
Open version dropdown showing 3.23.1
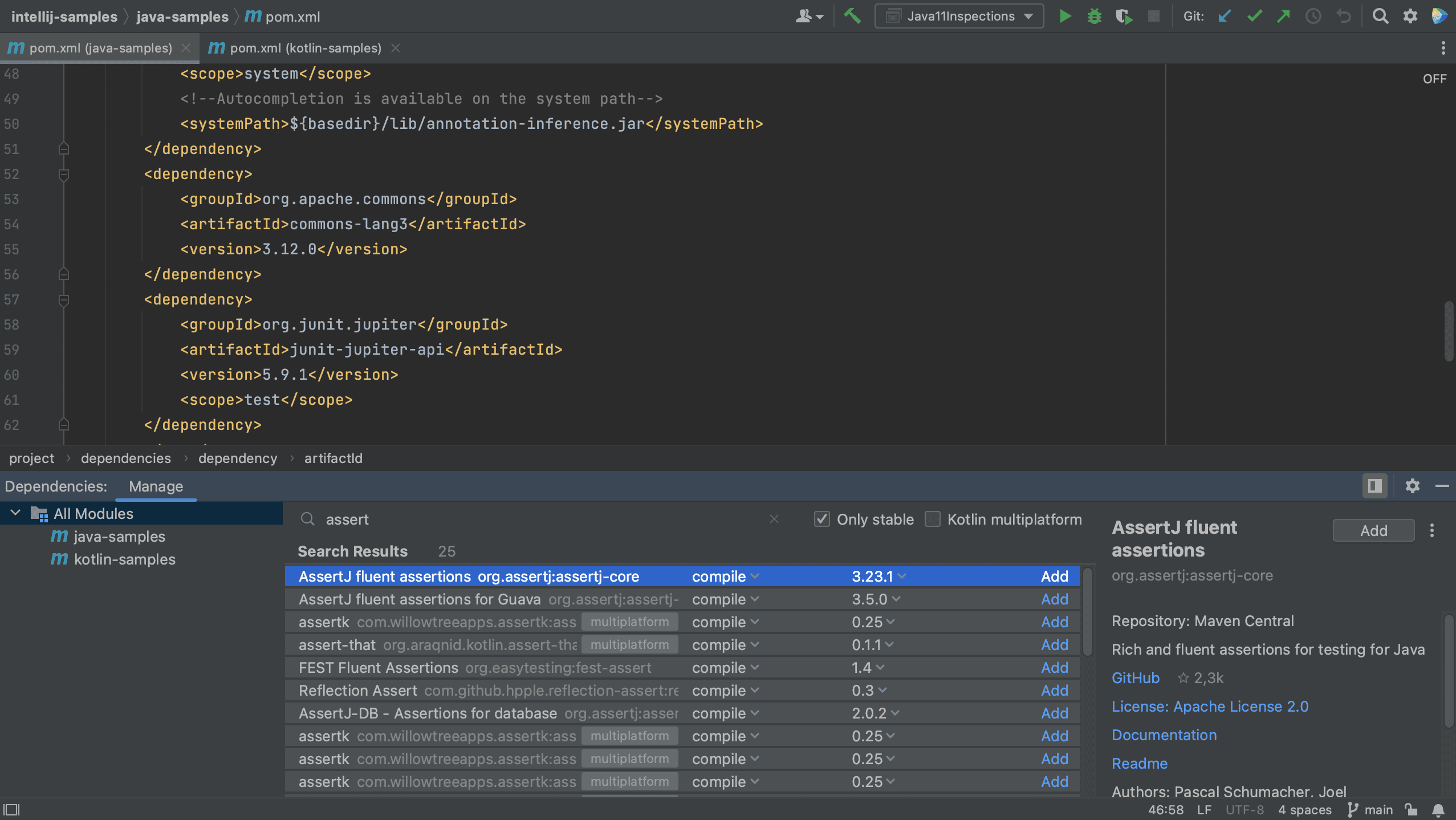click(x=879, y=577)
